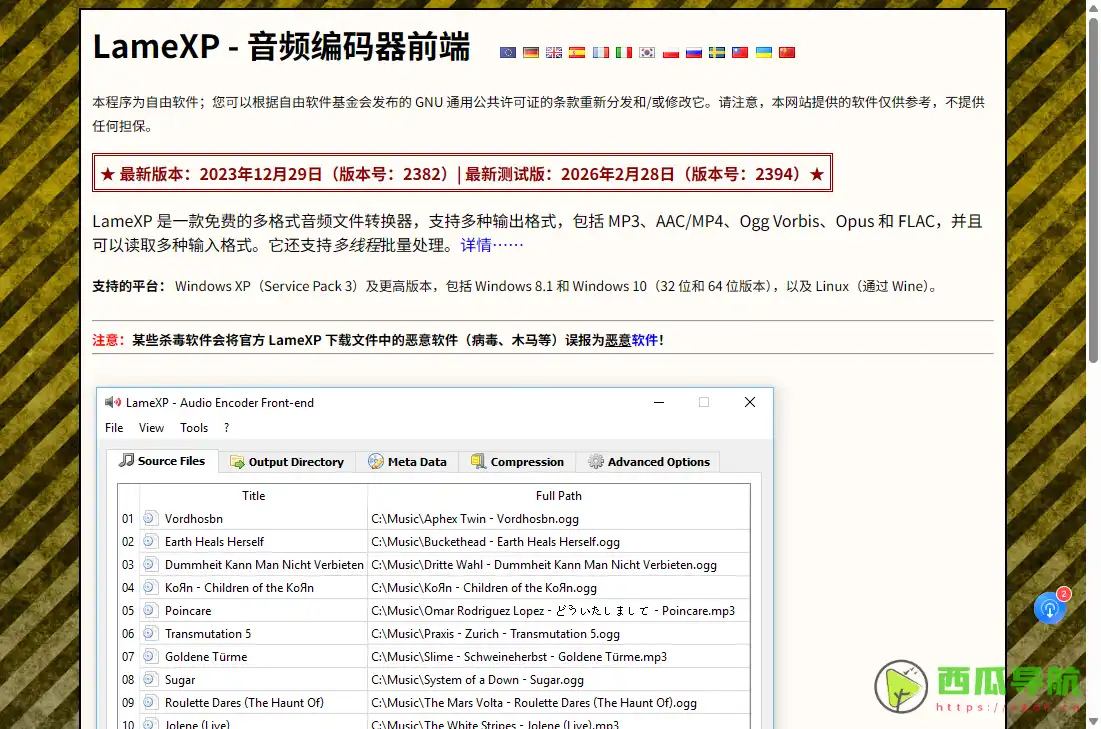Screen dimensions: 1101x729
Task: Open the Meta Data tab
Action: click(407, 461)
